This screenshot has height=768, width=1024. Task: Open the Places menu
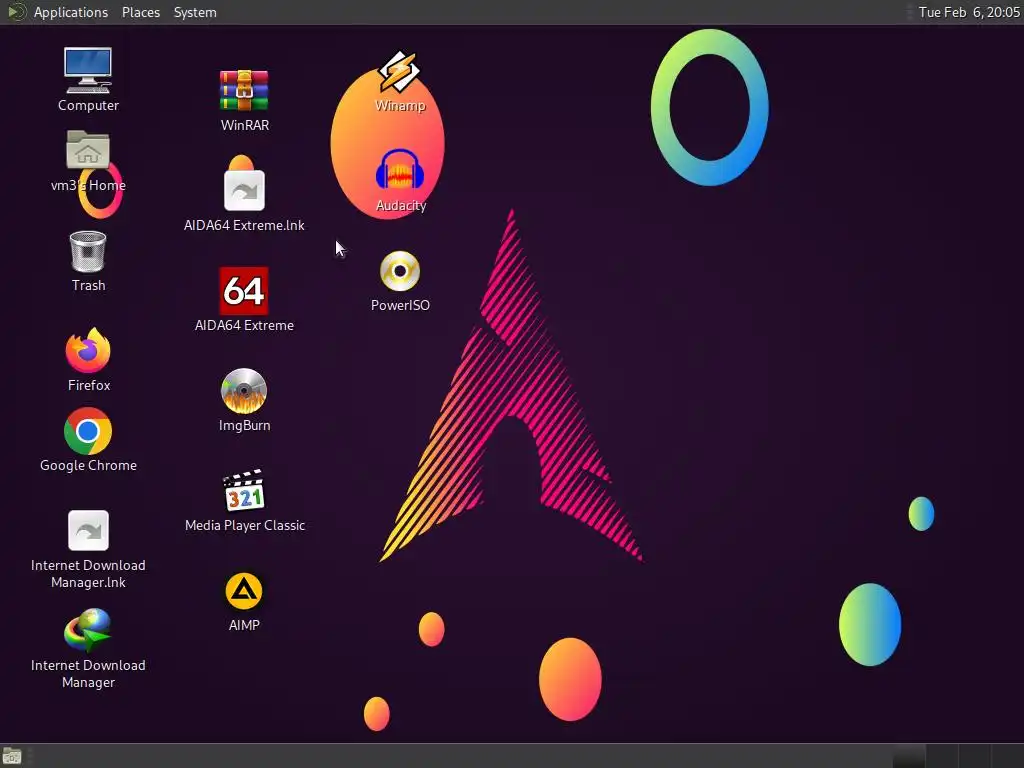pyautogui.click(x=140, y=12)
